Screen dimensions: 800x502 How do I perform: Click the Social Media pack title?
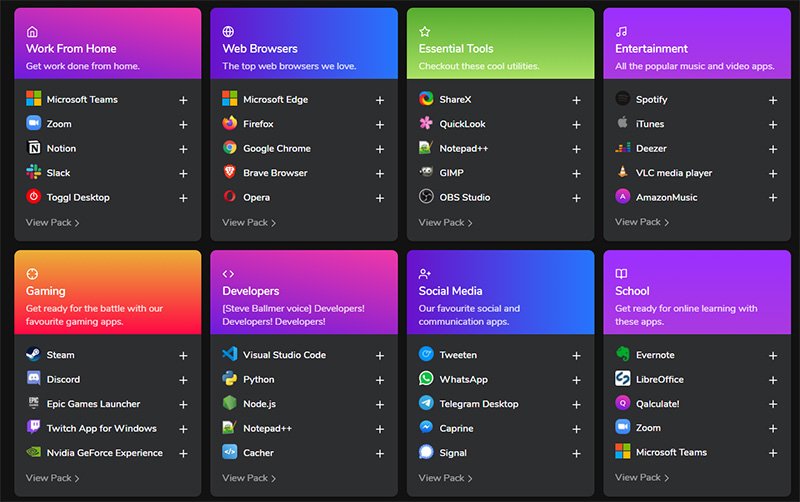(450, 291)
